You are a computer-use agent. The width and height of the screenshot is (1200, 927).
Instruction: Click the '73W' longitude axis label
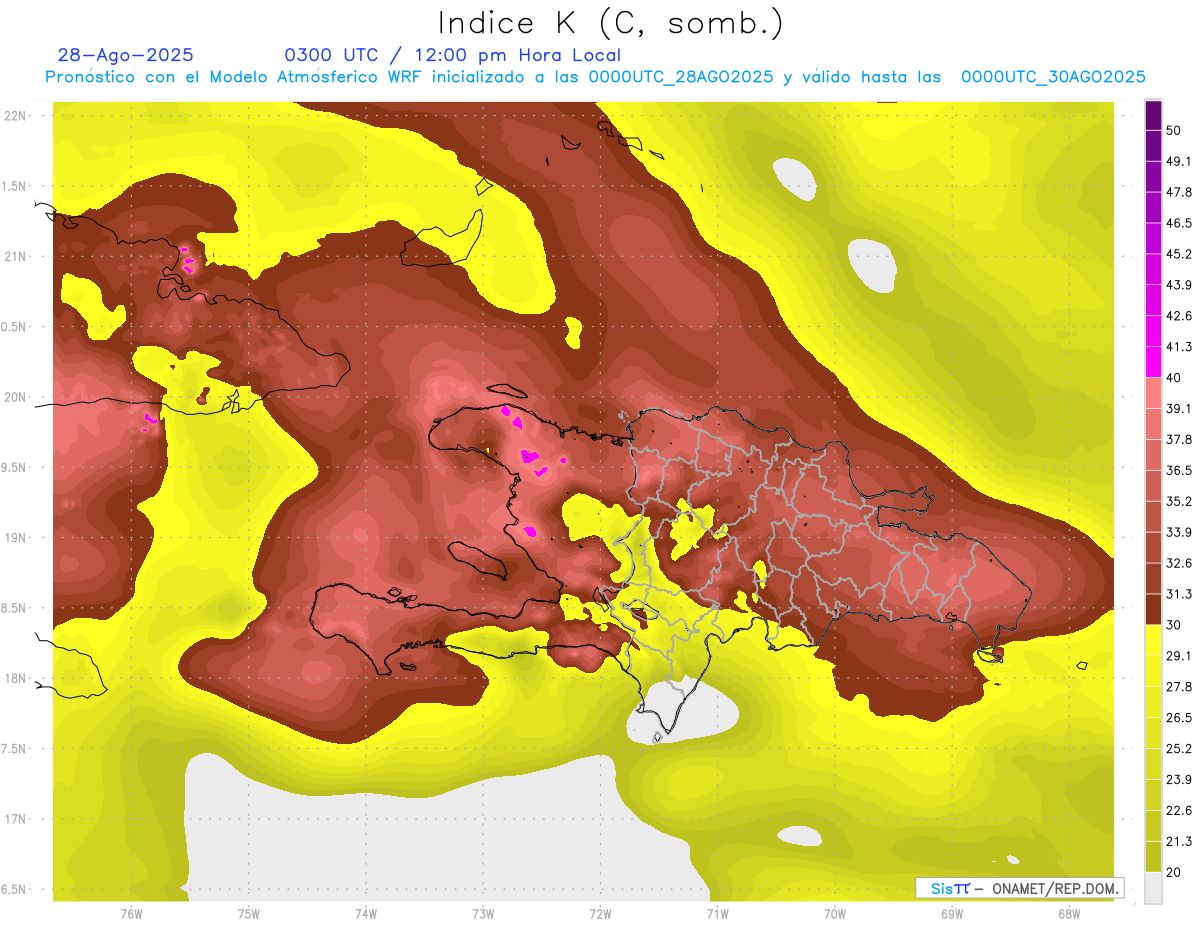(x=483, y=914)
